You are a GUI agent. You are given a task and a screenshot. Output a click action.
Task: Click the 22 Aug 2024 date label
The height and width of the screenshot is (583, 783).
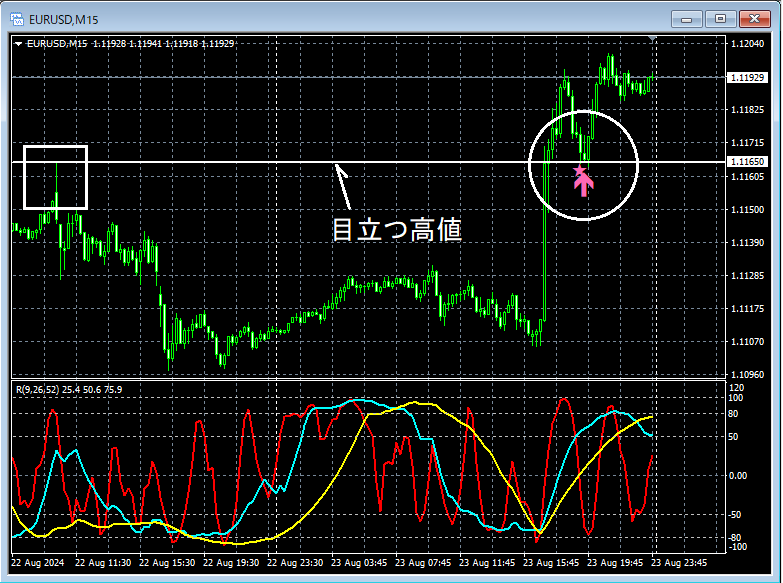coord(37,563)
